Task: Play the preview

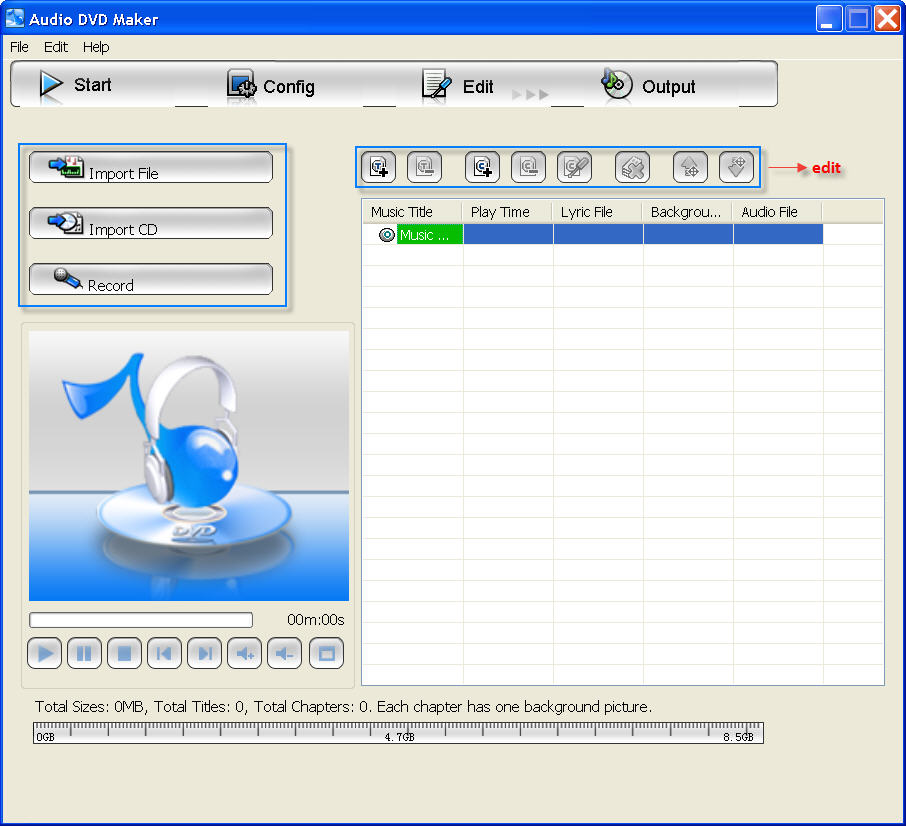Action: click(x=44, y=653)
